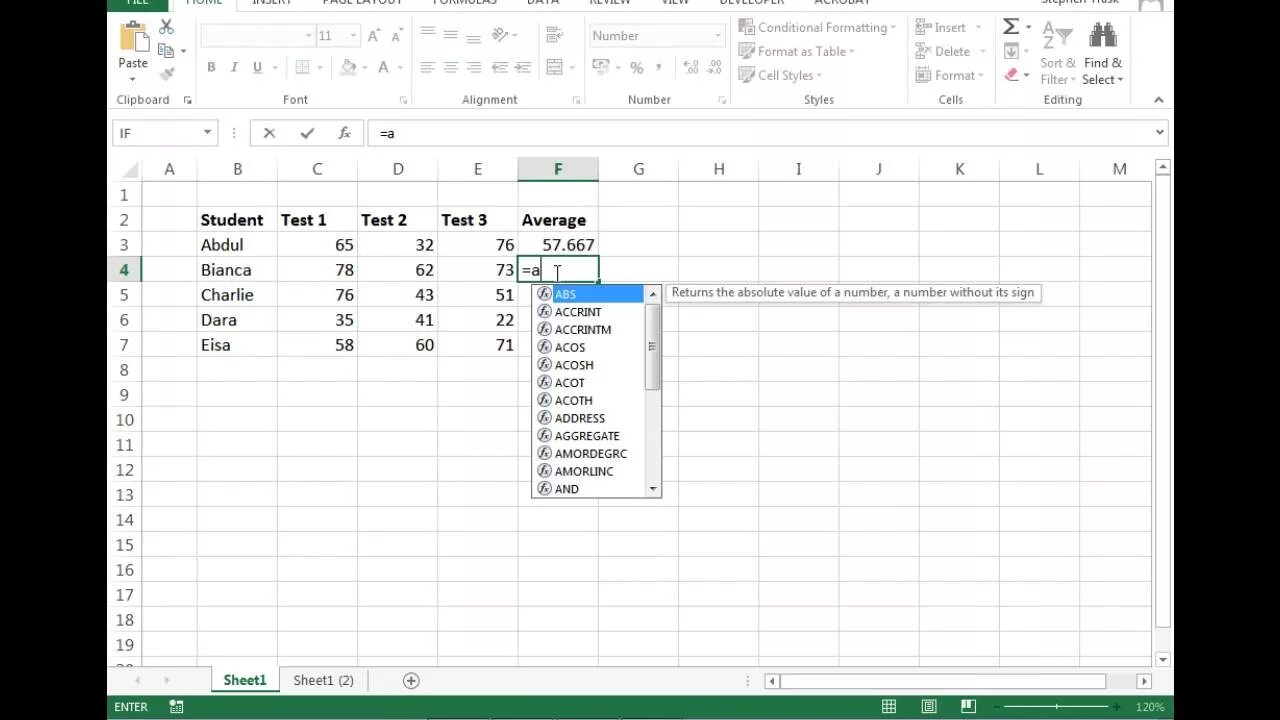Click the Align Left icon
The width and height of the screenshot is (1280, 720).
pyautogui.click(x=427, y=68)
